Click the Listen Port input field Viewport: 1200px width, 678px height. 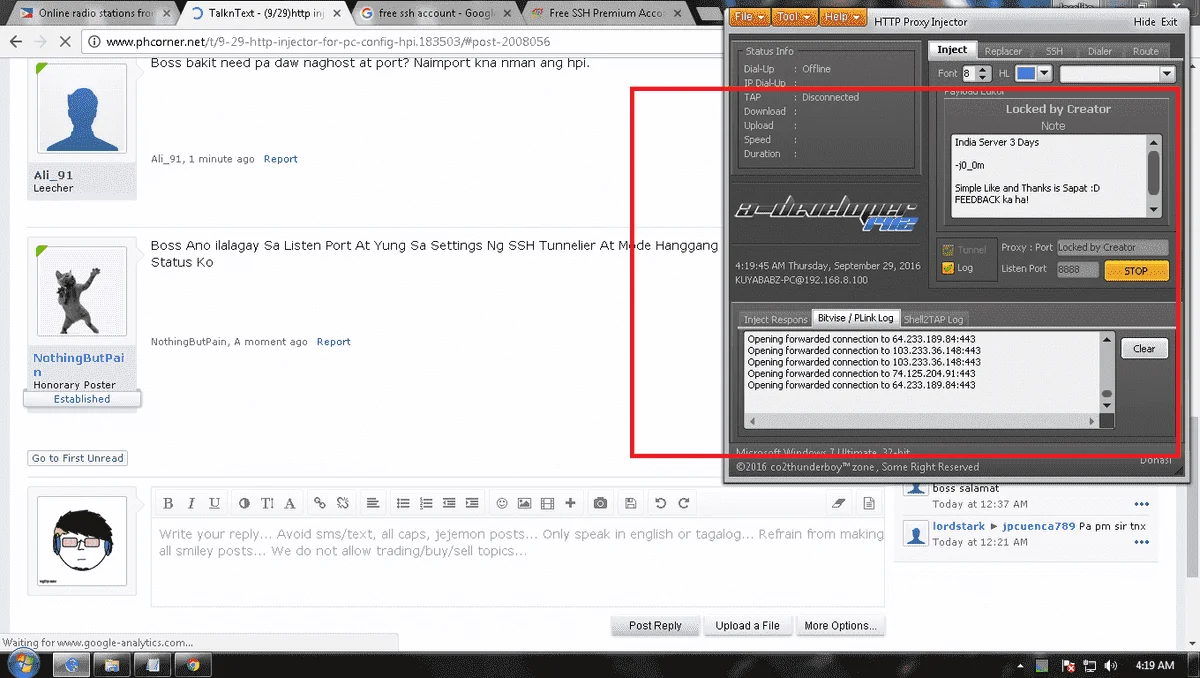click(x=1077, y=270)
